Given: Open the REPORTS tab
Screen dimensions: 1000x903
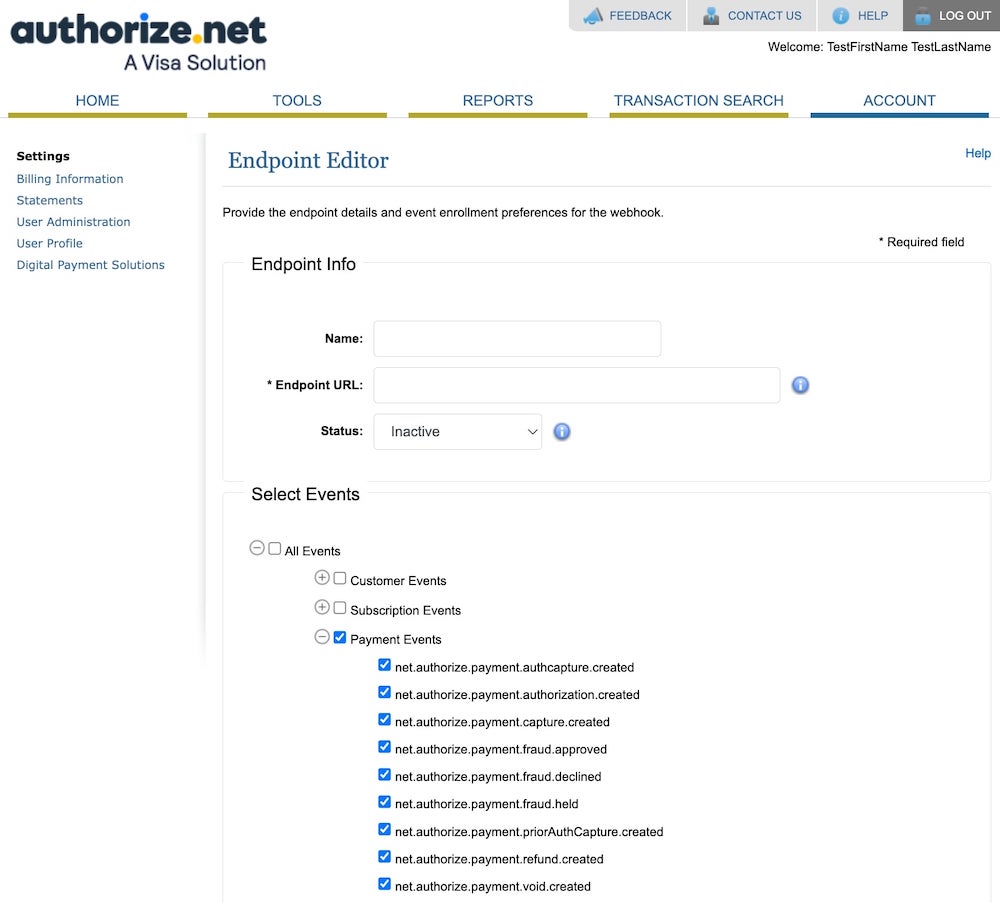Looking at the screenshot, I should click(x=497, y=100).
